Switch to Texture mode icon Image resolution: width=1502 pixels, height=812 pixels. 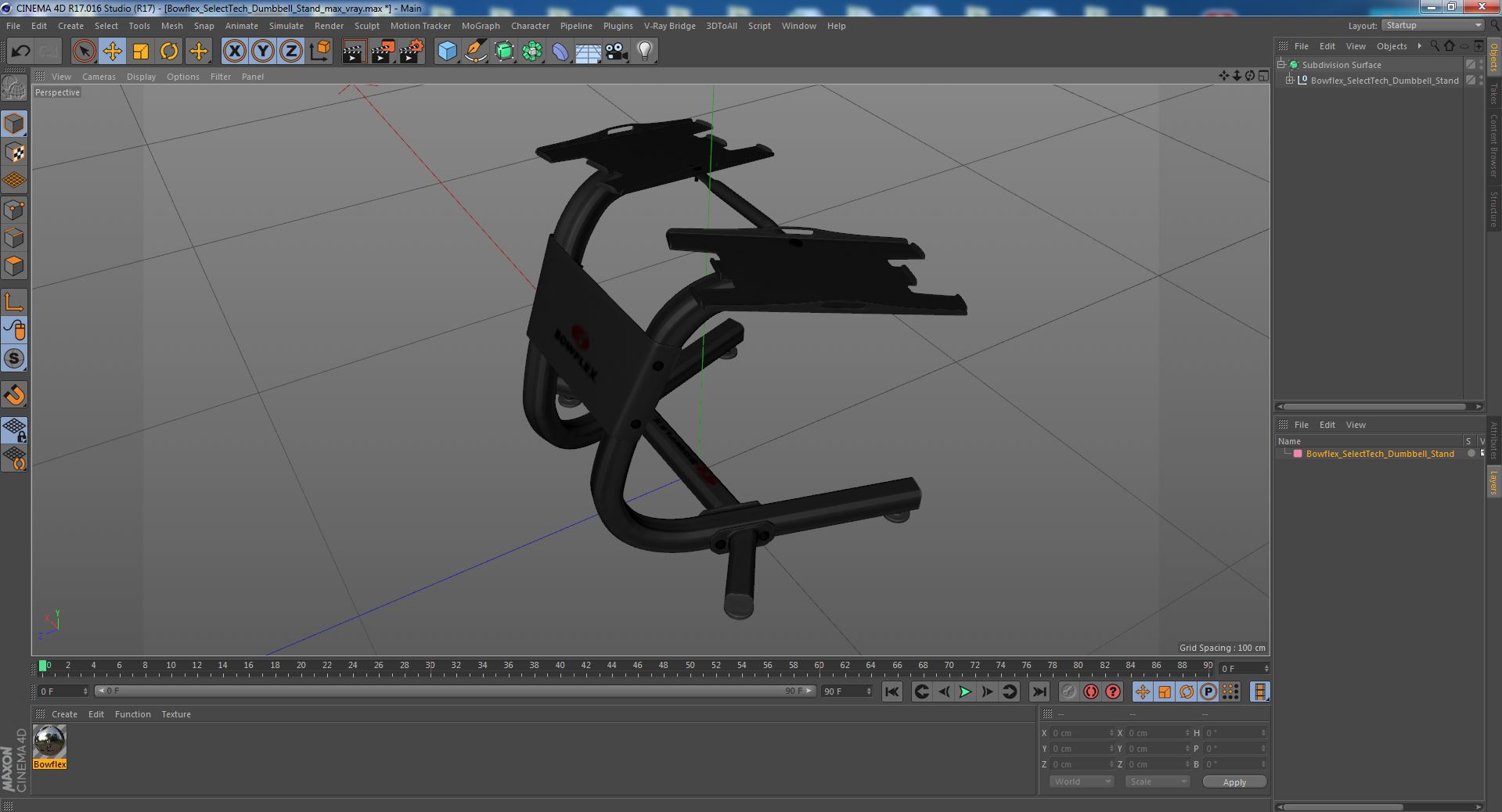[x=14, y=153]
